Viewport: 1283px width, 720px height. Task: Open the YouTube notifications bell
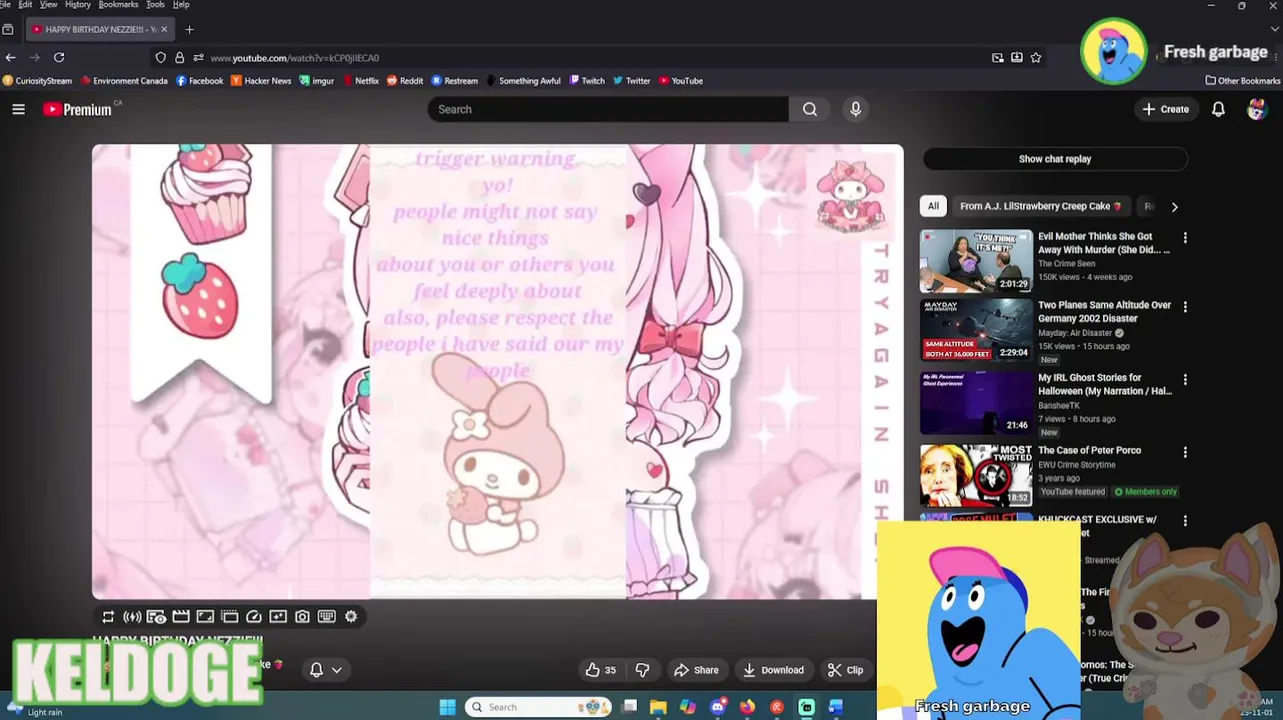pos(1218,109)
